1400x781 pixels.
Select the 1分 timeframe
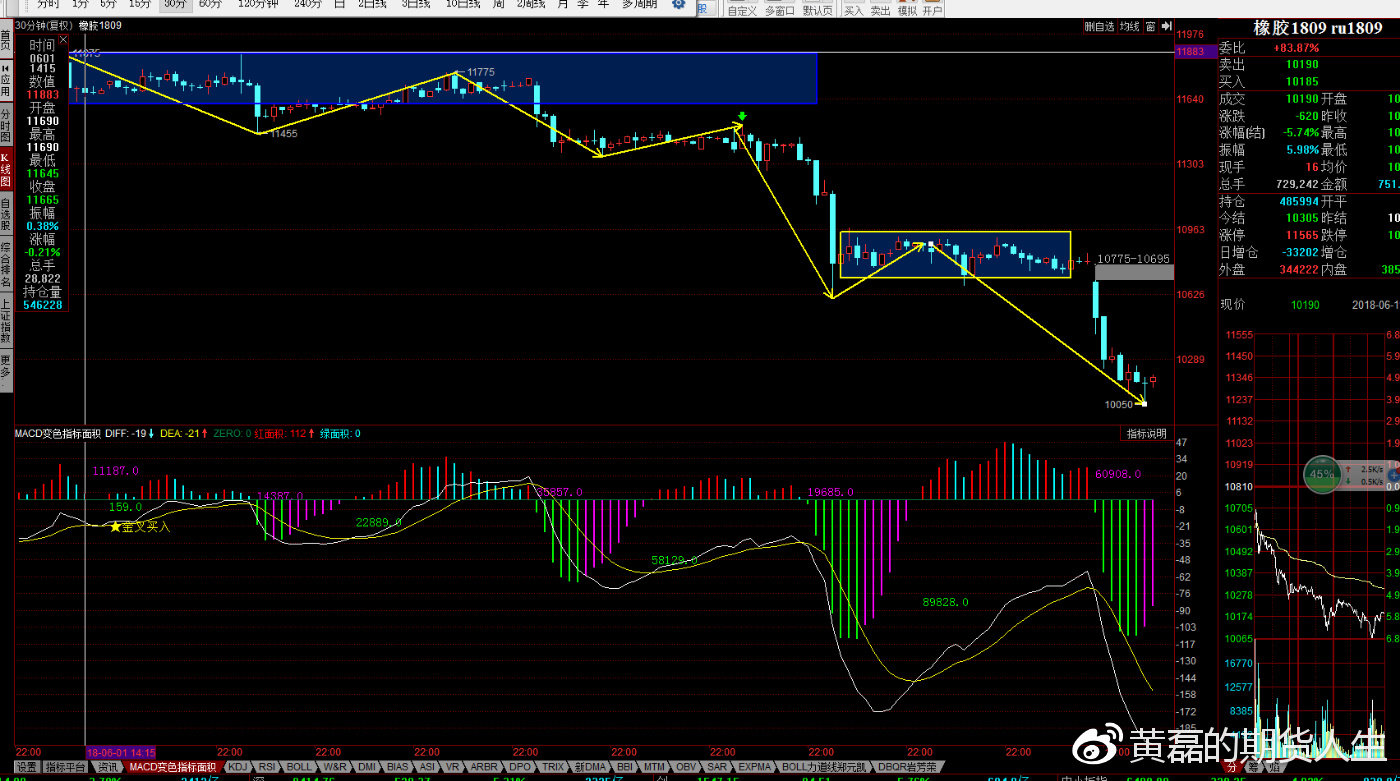(80, 4)
